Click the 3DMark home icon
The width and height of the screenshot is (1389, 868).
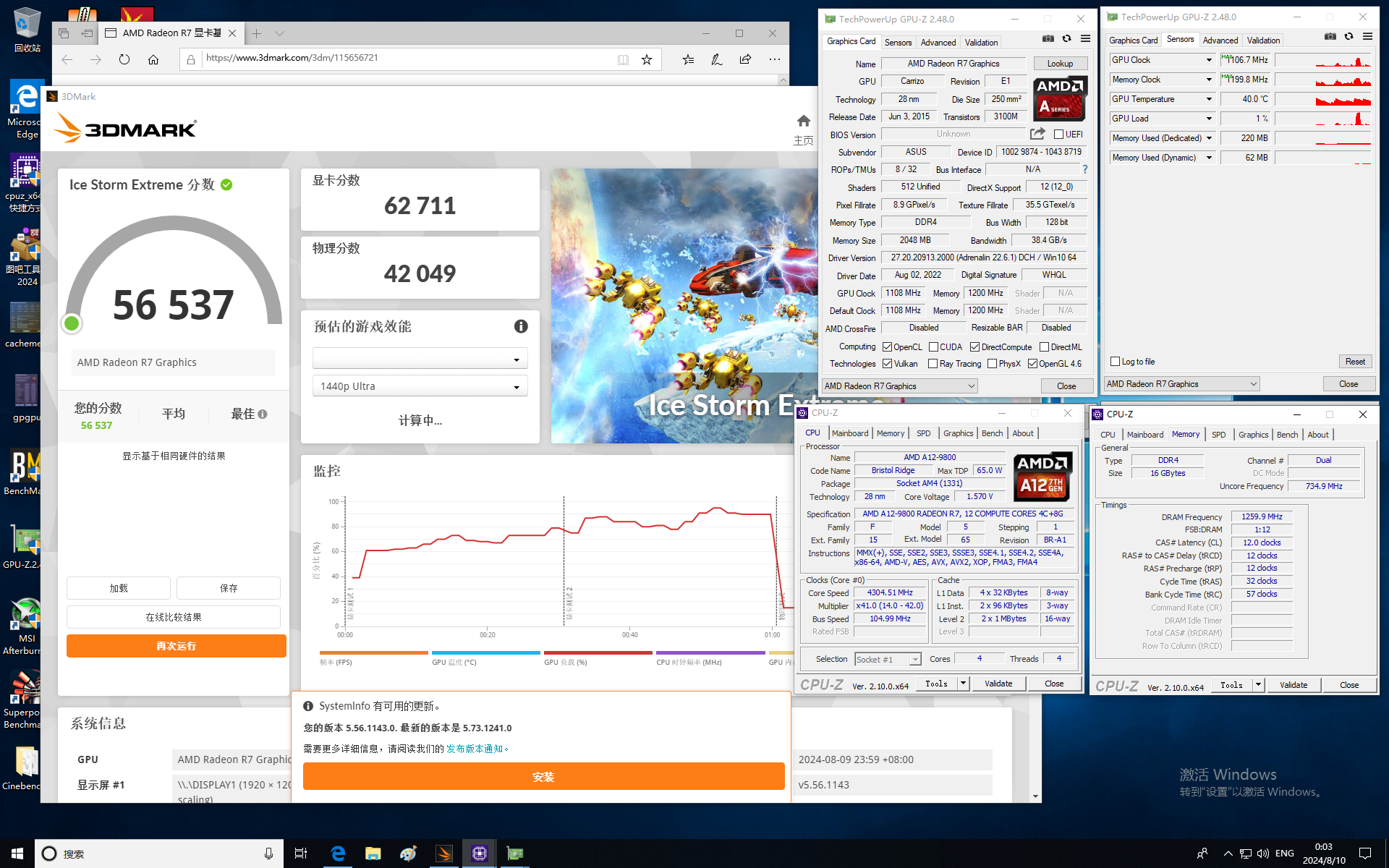coord(803,121)
